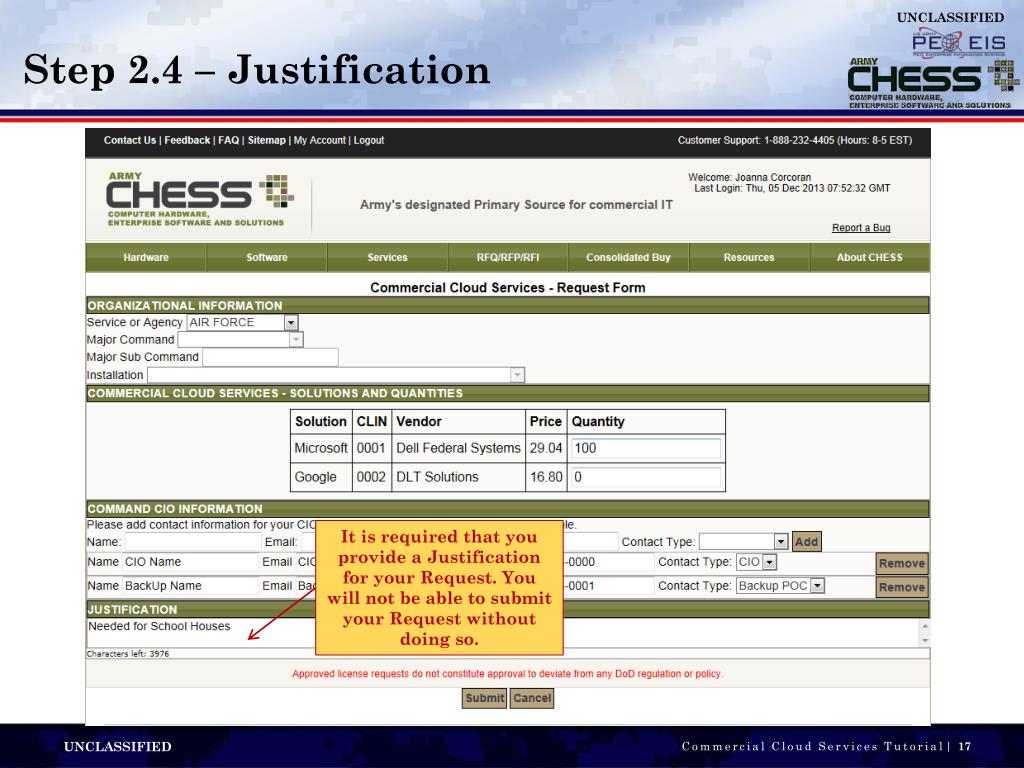This screenshot has width=1024, height=768.
Task: Submit the cloud services request form
Action: click(x=485, y=698)
